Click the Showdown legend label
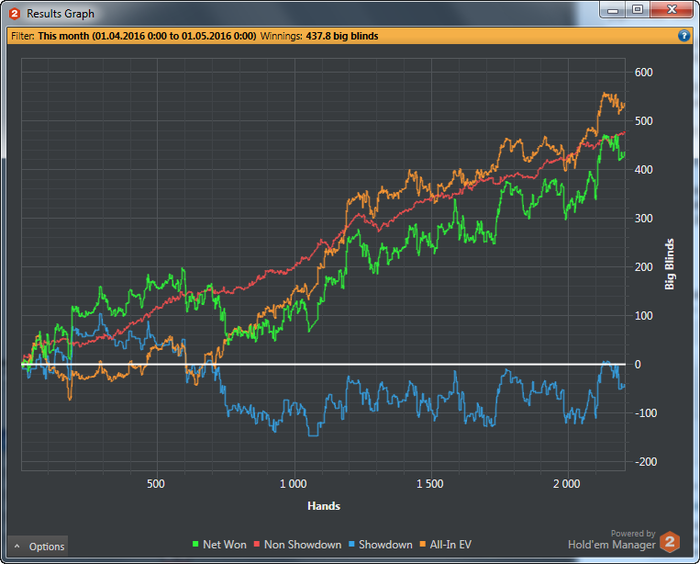The height and width of the screenshot is (564, 700). point(386,544)
